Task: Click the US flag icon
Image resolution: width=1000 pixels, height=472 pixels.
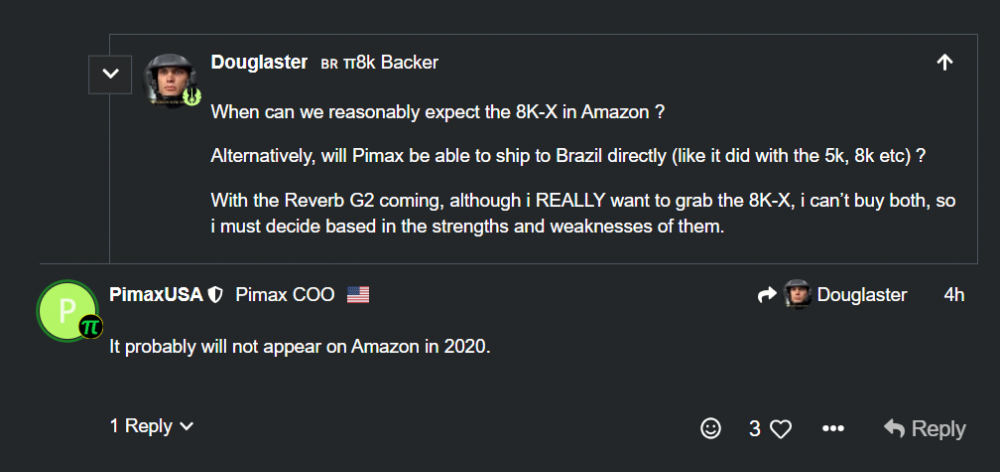Action: 358,295
